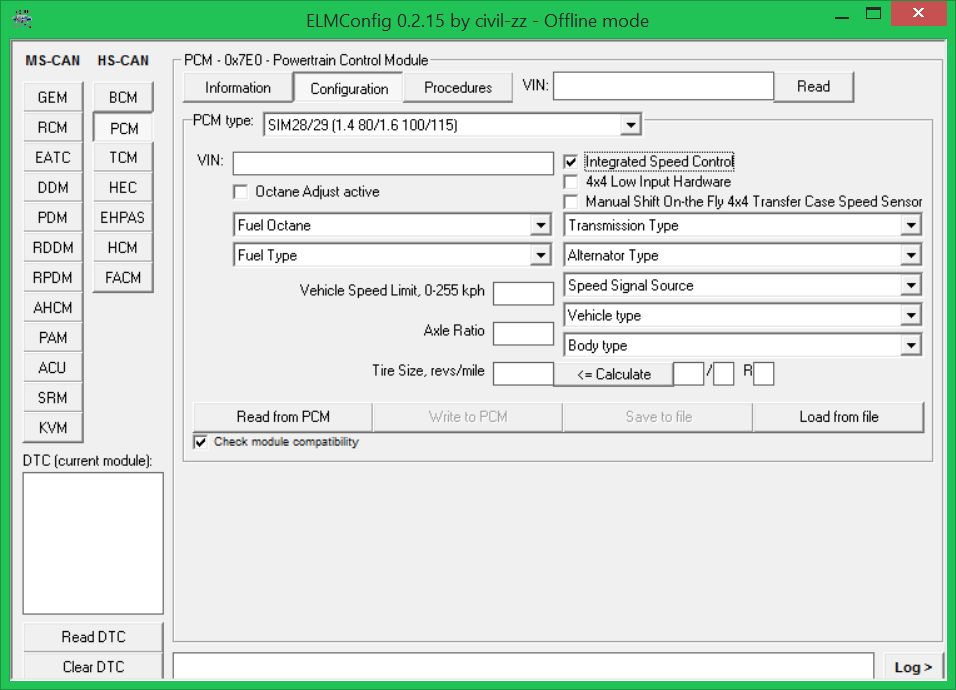Expand the Speed Signal Source dropdown
956x690 pixels.
pos(910,286)
